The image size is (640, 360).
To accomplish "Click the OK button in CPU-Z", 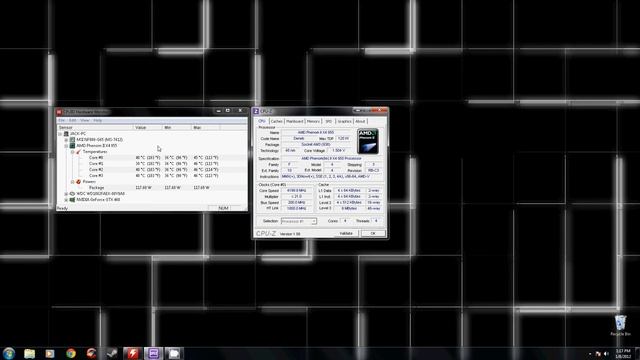I will pyautogui.click(x=373, y=233).
